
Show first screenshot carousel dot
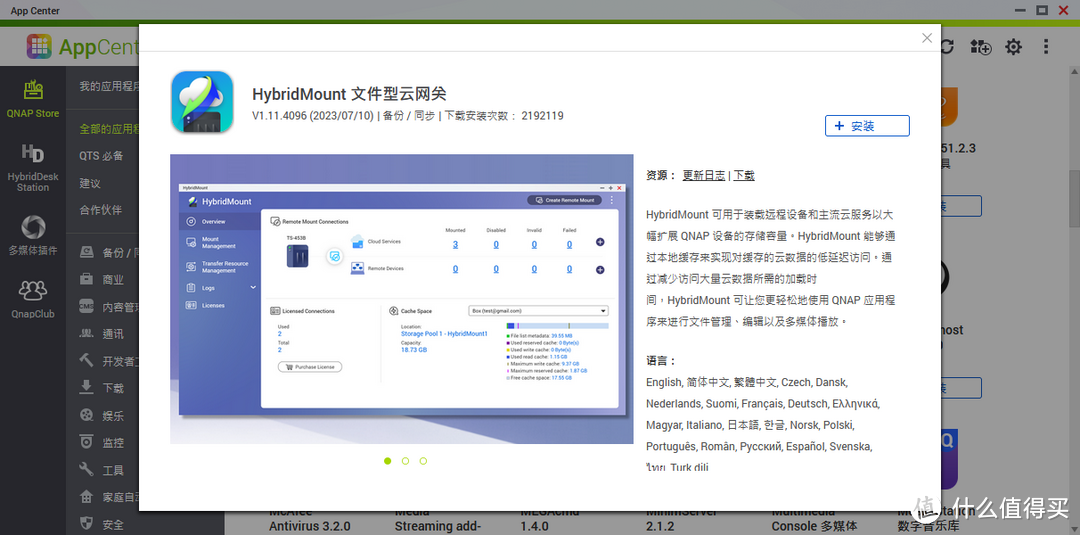pyautogui.click(x=387, y=461)
